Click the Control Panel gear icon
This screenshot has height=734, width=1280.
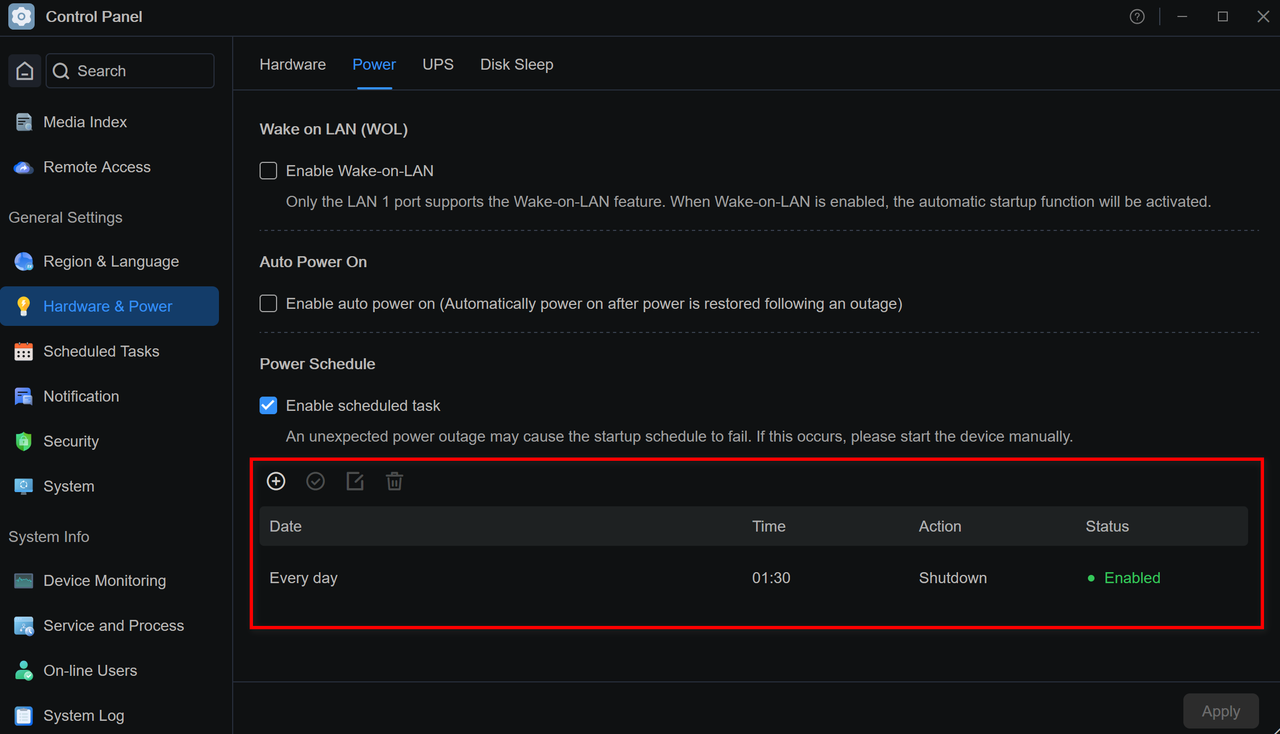[22, 17]
